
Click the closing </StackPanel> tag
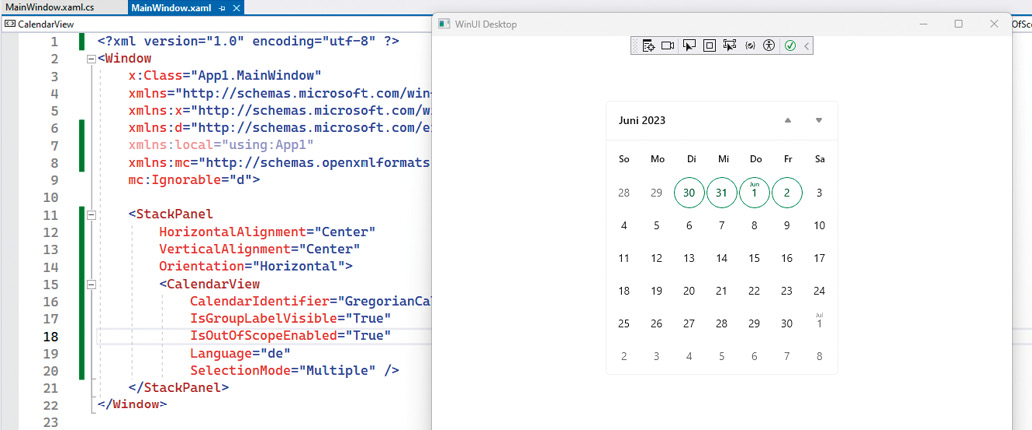(x=178, y=388)
